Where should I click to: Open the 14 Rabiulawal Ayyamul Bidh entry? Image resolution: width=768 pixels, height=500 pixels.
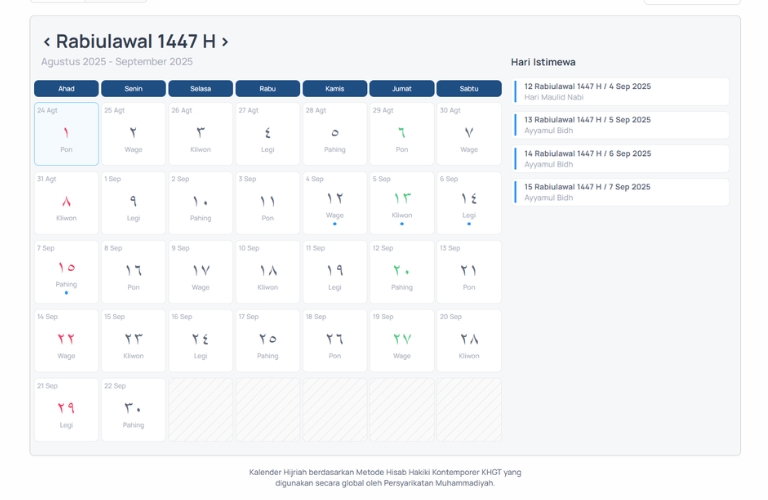click(x=621, y=159)
